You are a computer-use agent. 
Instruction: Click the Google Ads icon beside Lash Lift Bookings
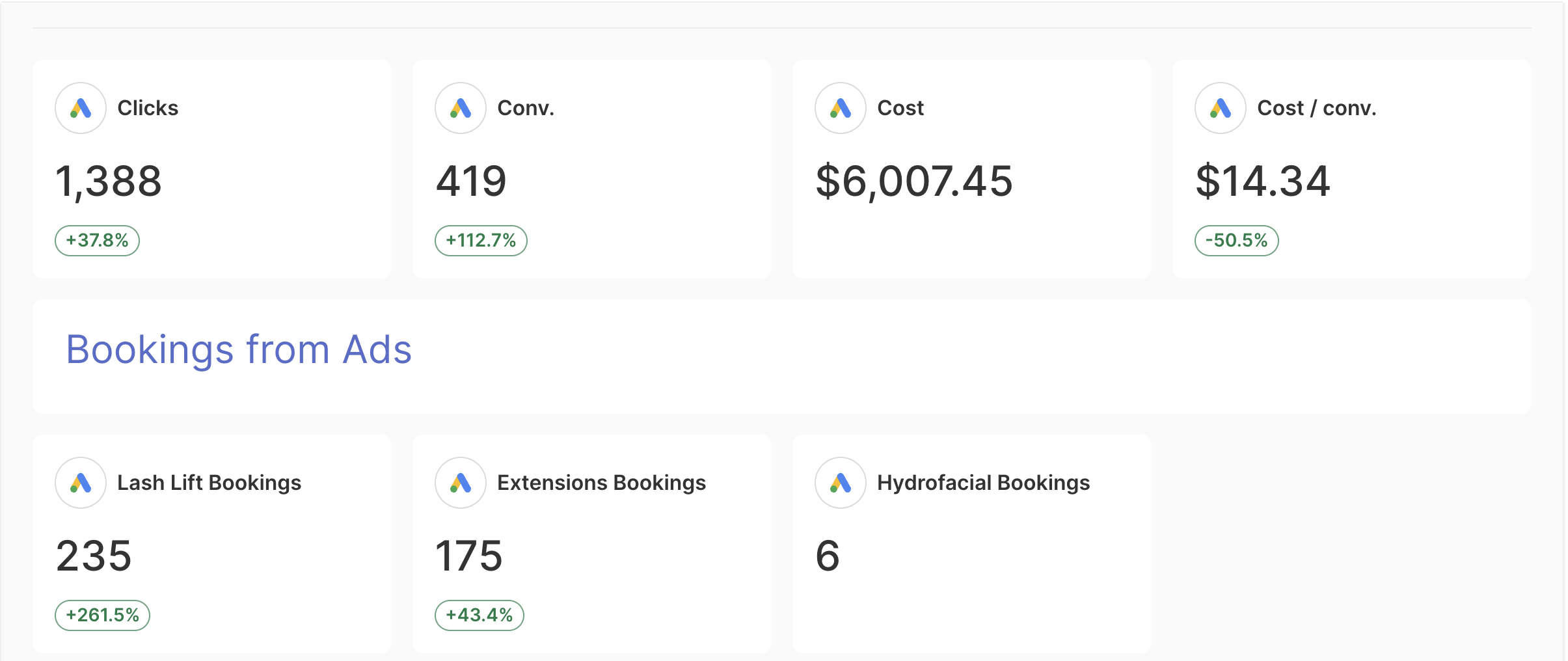(81, 483)
